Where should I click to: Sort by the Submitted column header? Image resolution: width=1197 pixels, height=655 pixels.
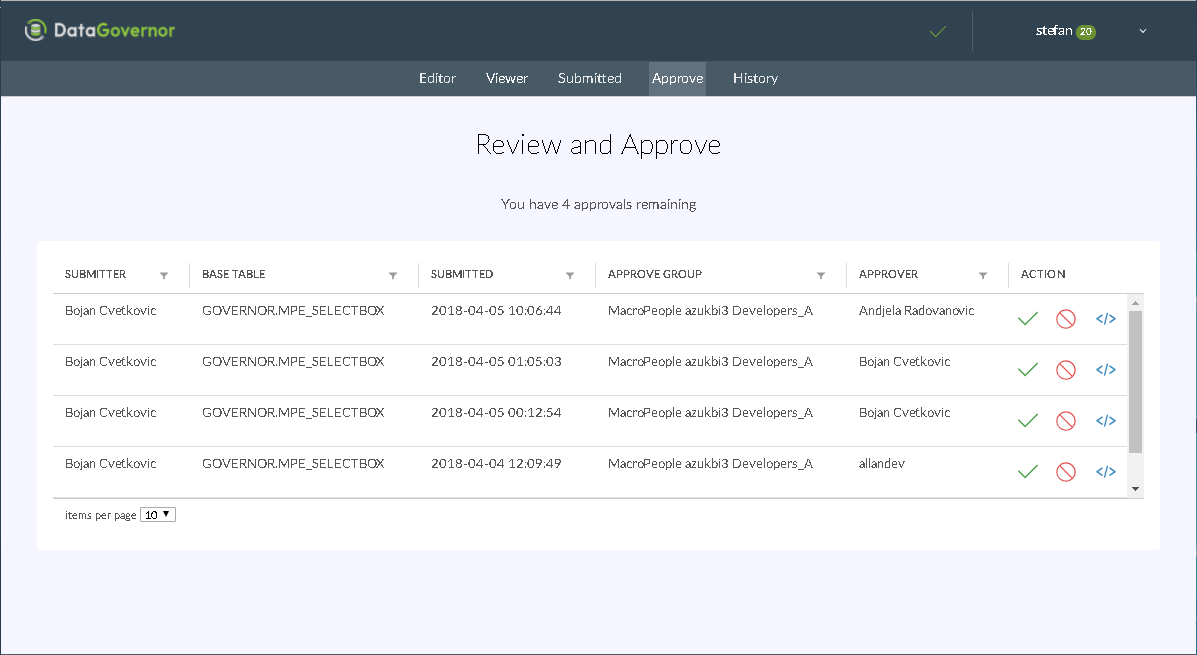click(462, 274)
